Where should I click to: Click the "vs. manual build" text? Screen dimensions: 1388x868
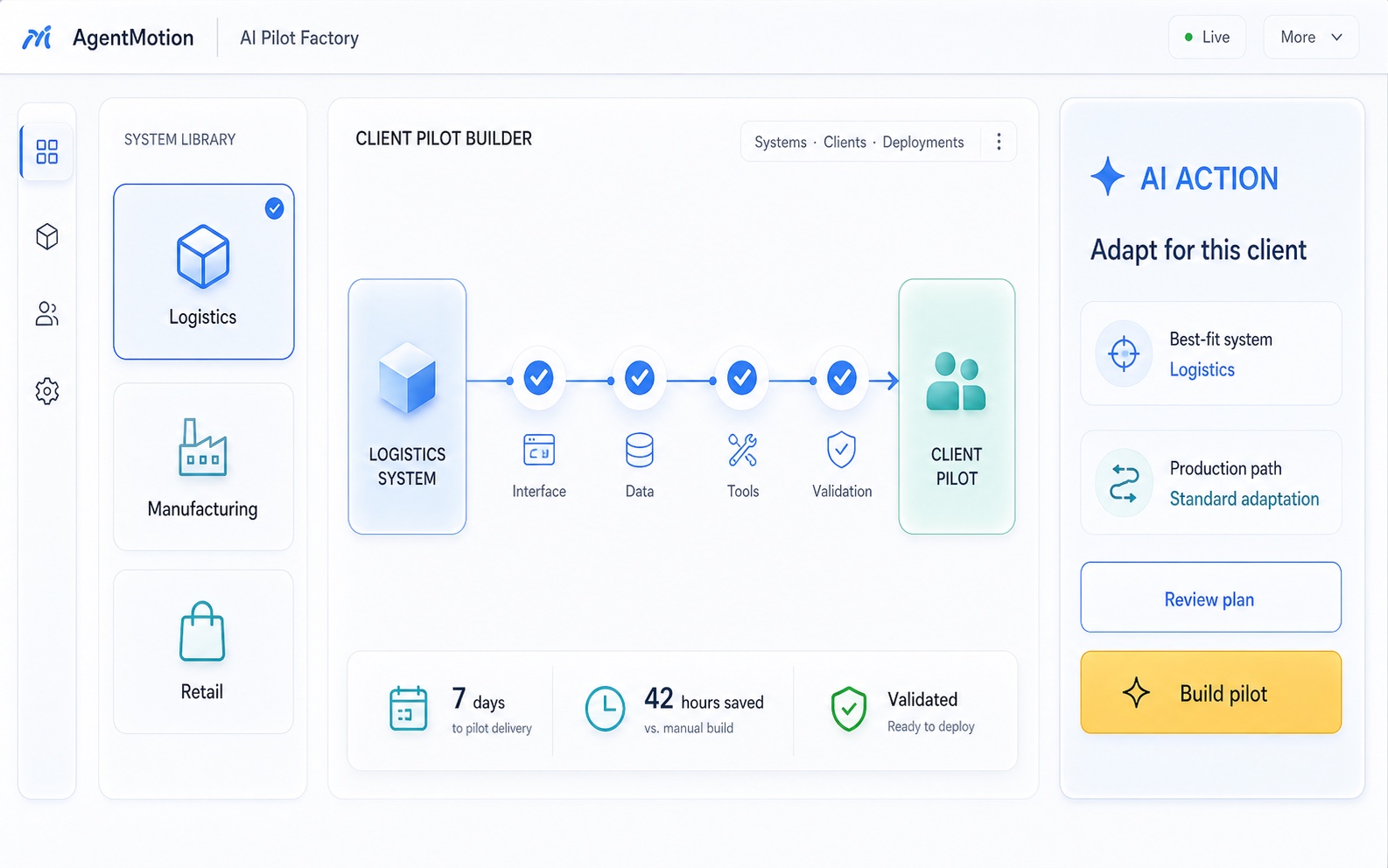689,728
